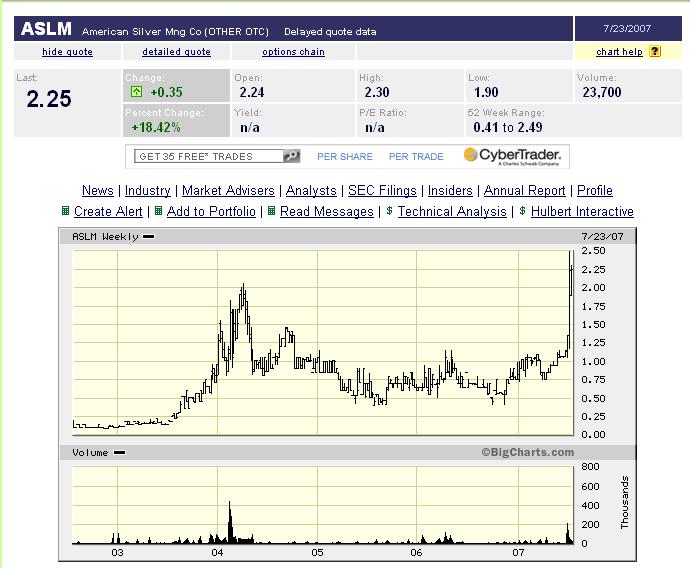Click the GET 35 FREE TRADES field
This screenshot has width=690, height=568.
209,156
